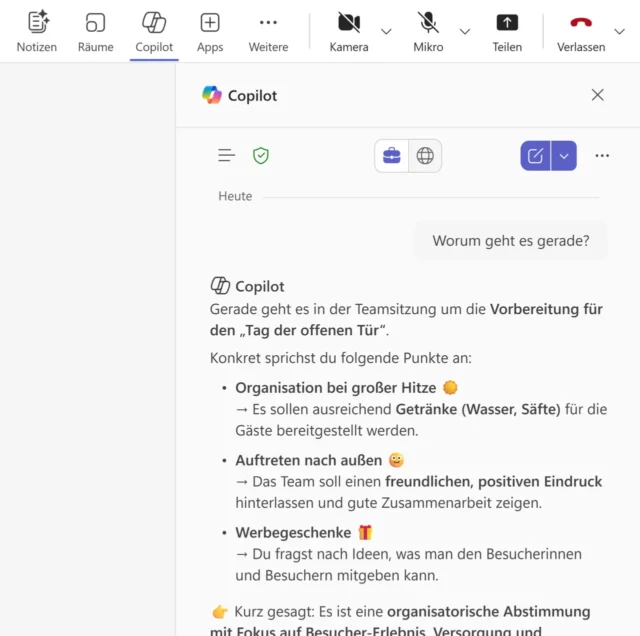Unmute the Mikro microphone

click(x=428, y=32)
